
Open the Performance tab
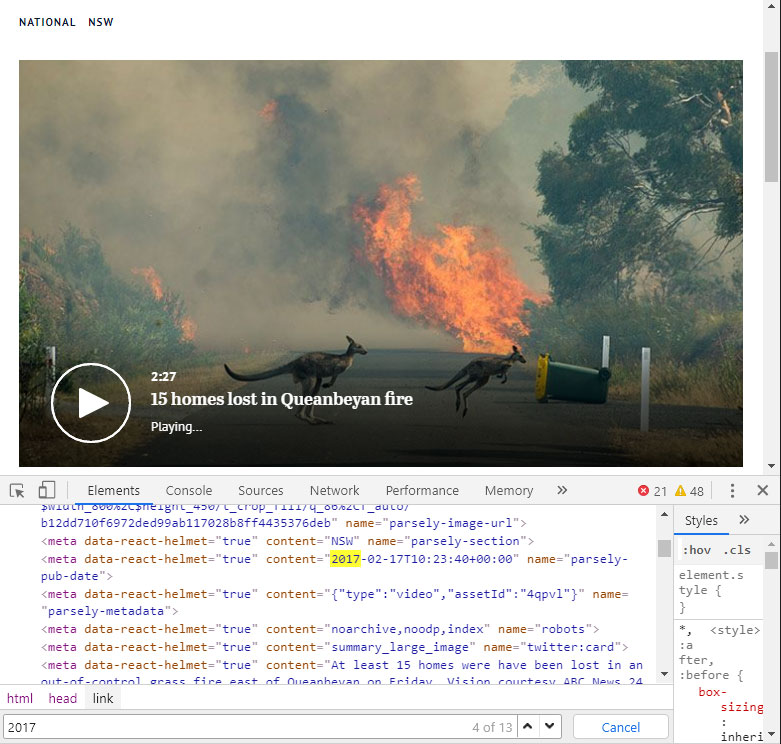coord(422,491)
